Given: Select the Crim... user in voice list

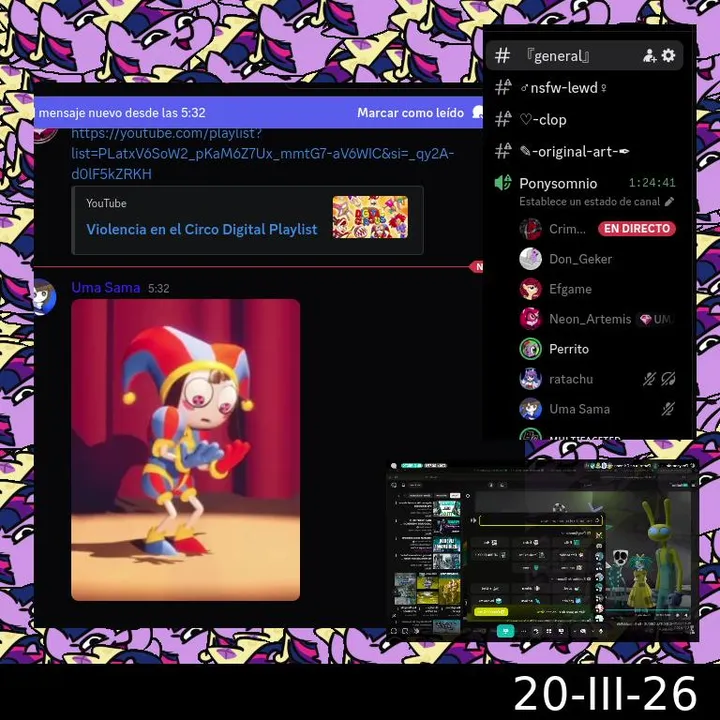Looking at the screenshot, I should coord(567,229).
